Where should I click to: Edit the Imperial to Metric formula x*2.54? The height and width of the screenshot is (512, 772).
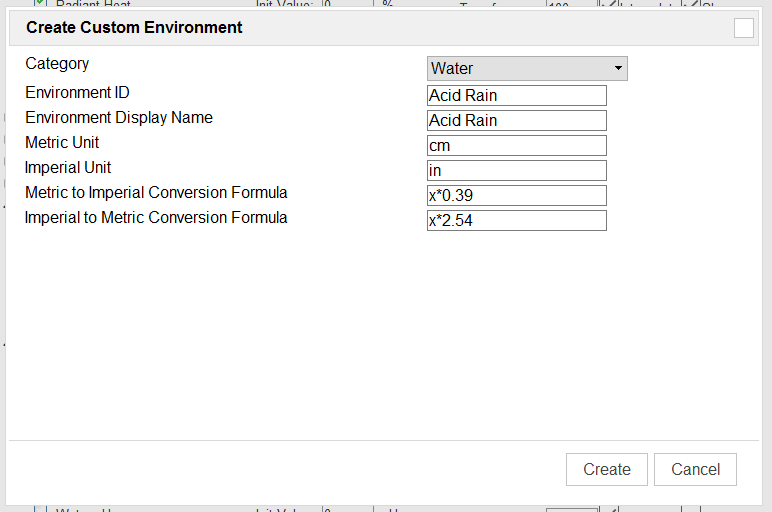(x=516, y=221)
